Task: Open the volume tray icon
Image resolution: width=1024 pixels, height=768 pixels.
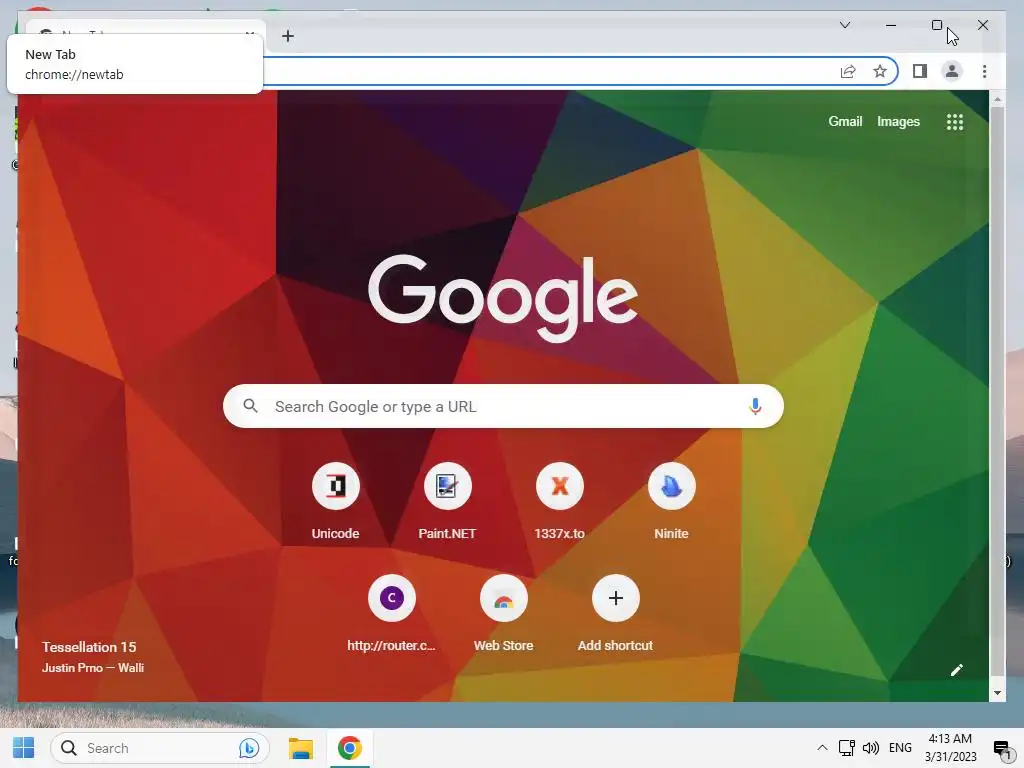Action: [871, 748]
